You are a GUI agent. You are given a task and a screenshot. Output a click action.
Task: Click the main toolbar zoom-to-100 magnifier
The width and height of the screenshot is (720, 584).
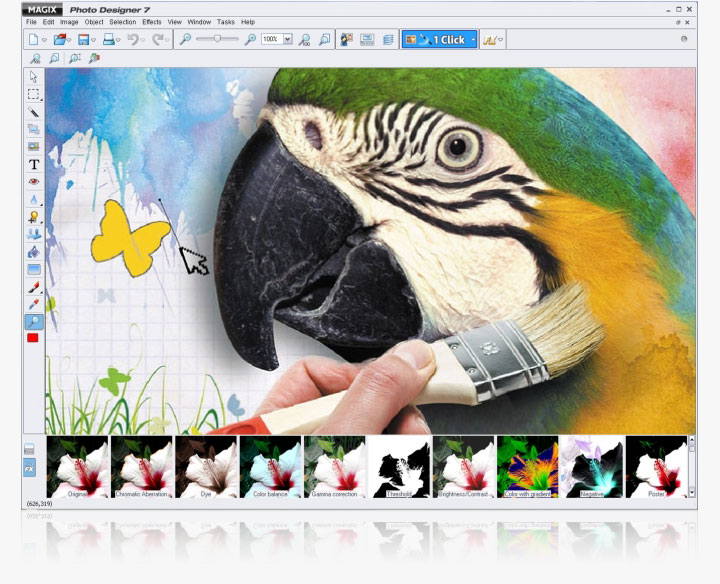(304, 40)
